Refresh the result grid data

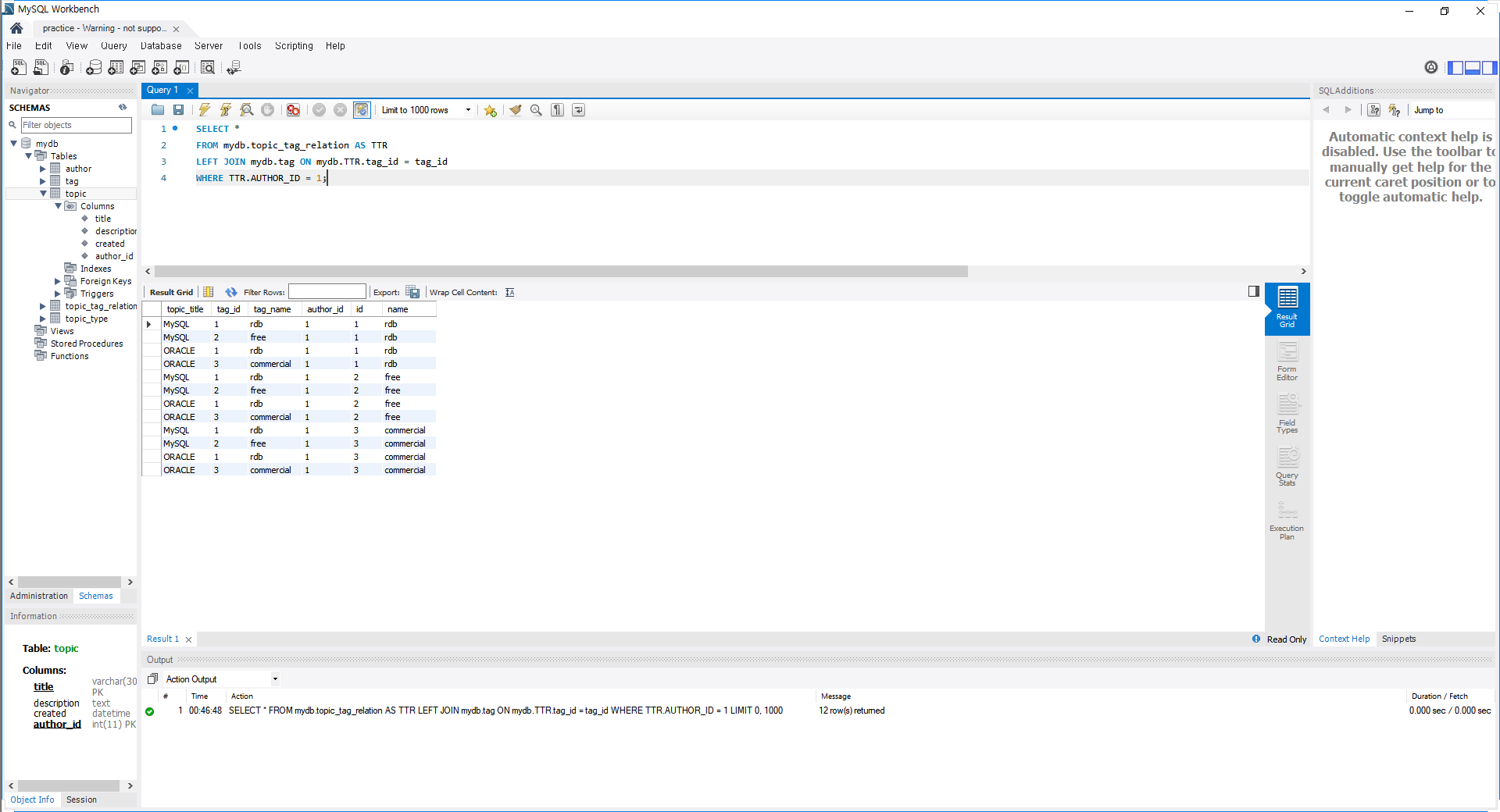[x=230, y=292]
